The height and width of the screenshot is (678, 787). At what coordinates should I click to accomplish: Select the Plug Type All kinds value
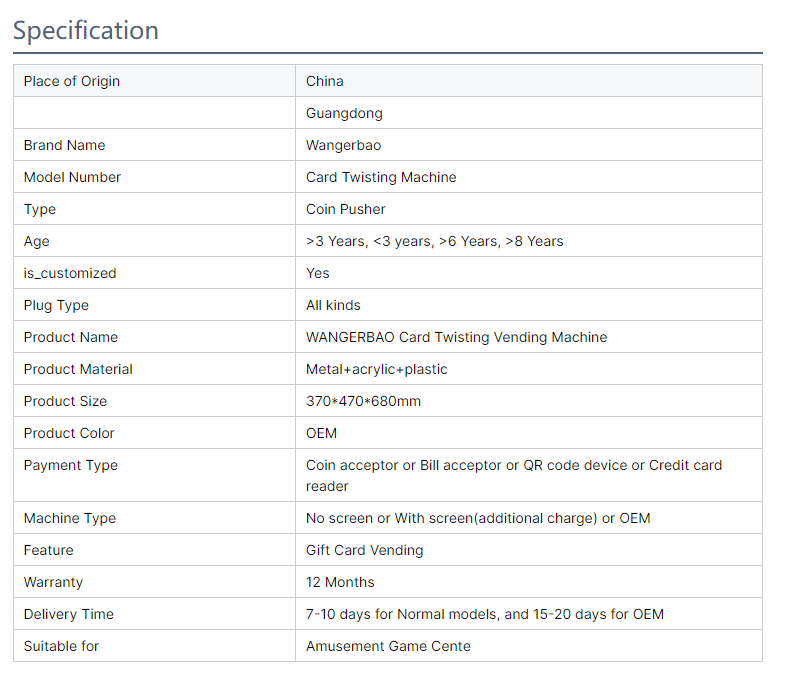point(333,305)
